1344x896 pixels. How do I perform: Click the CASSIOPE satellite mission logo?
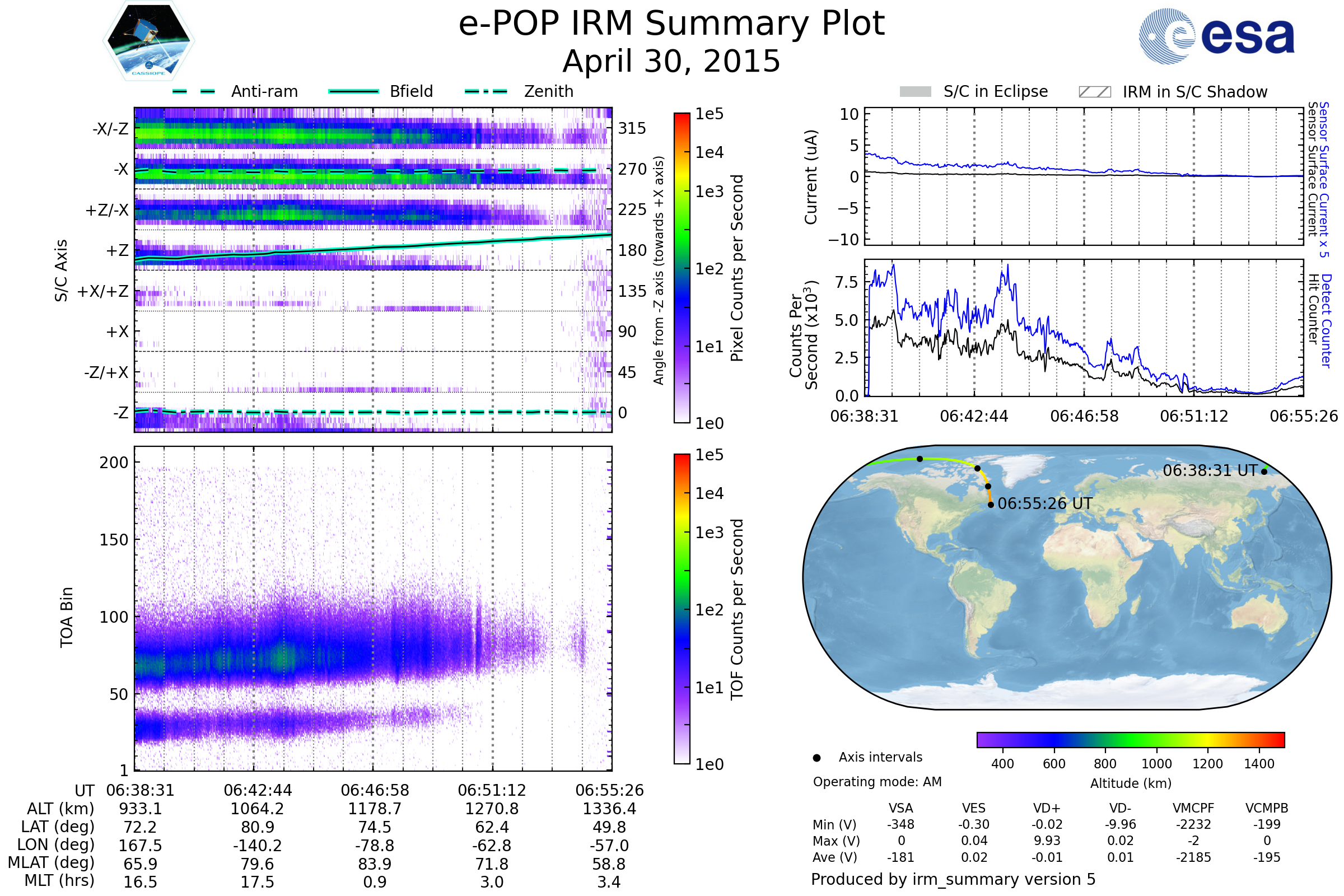(148, 41)
